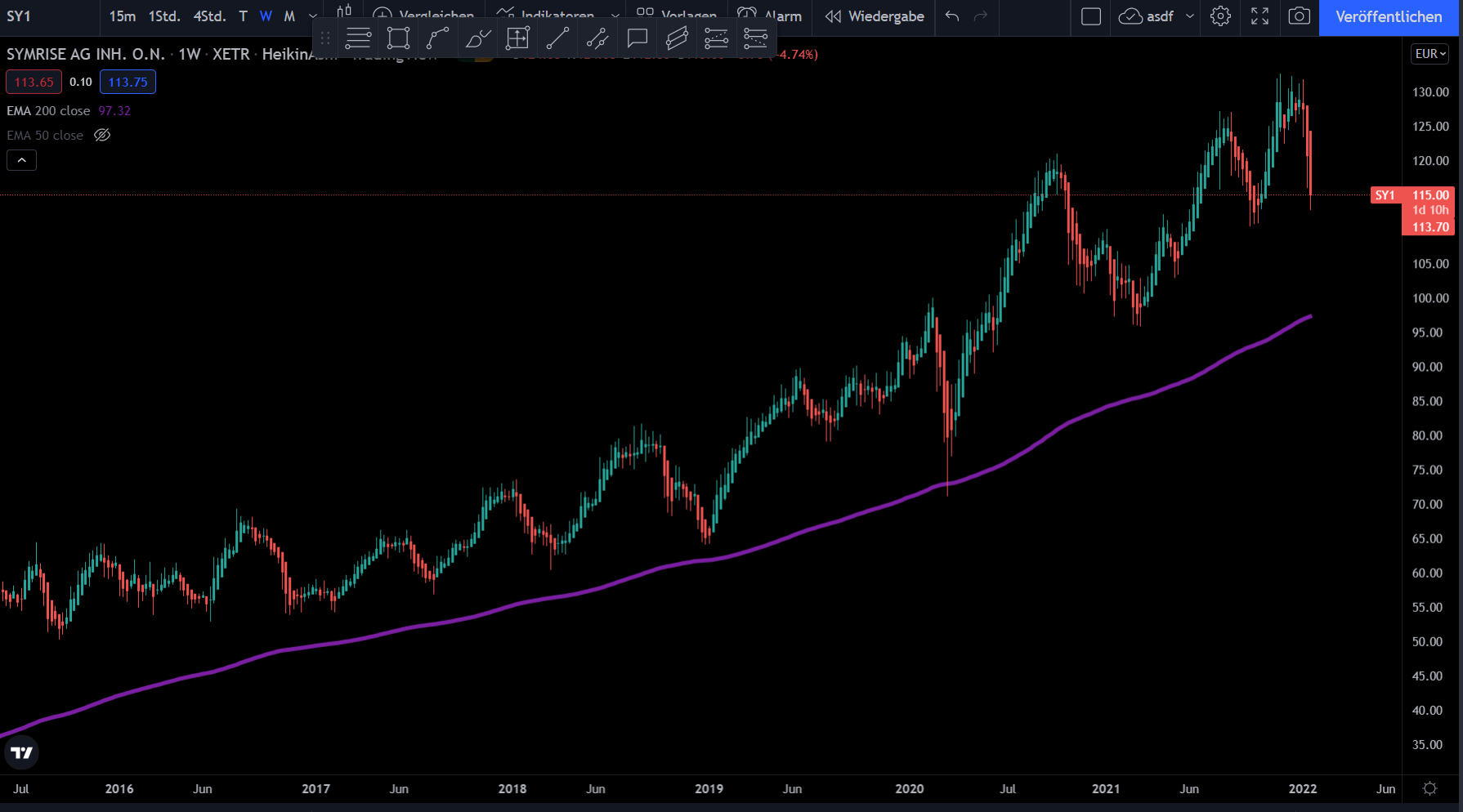Click the 2022 label on time axis
The image size is (1463, 812).
pyautogui.click(x=1302, y=788)
